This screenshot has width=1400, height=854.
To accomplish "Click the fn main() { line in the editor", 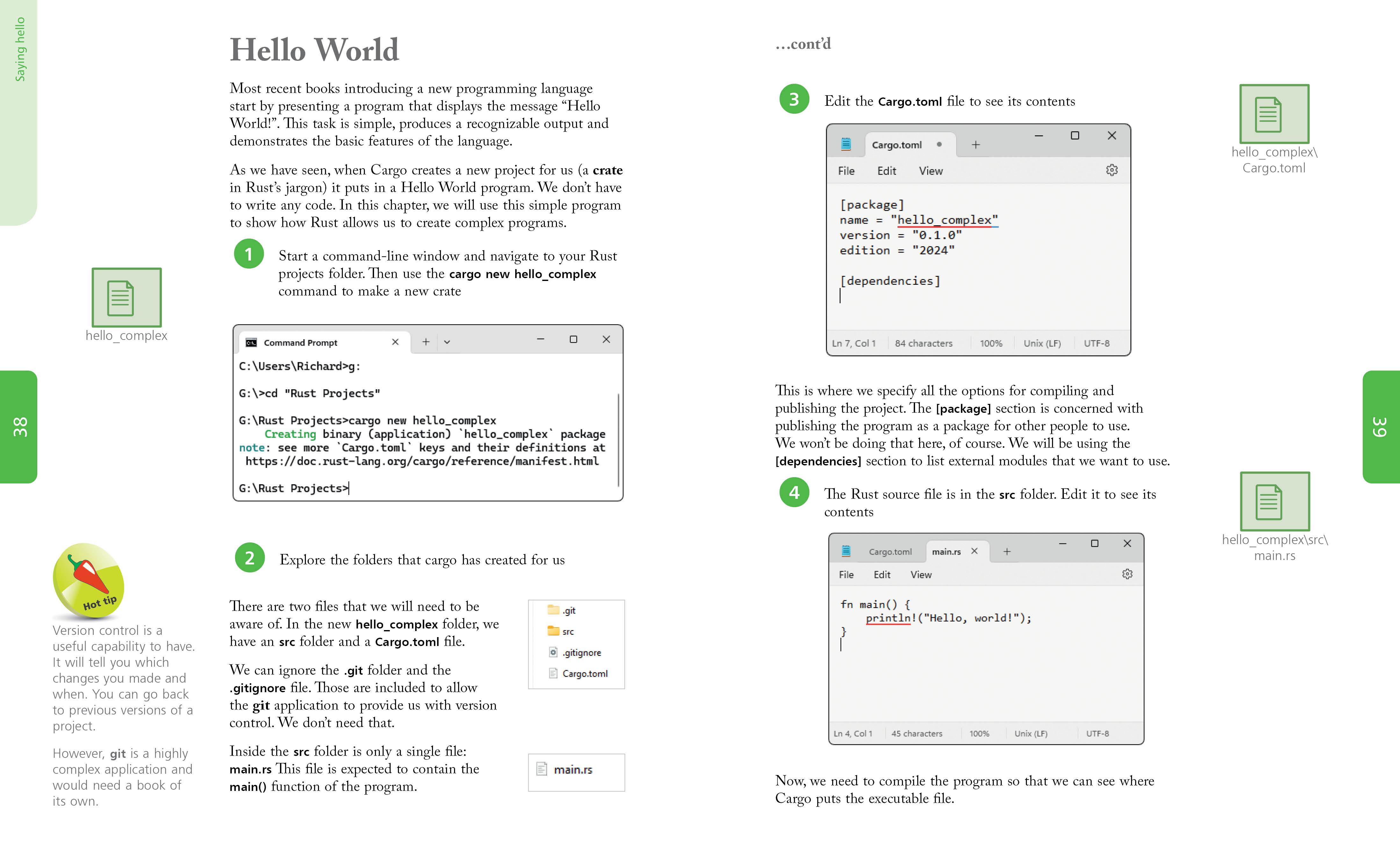I will pyautogui.click(x=875, y=605).
